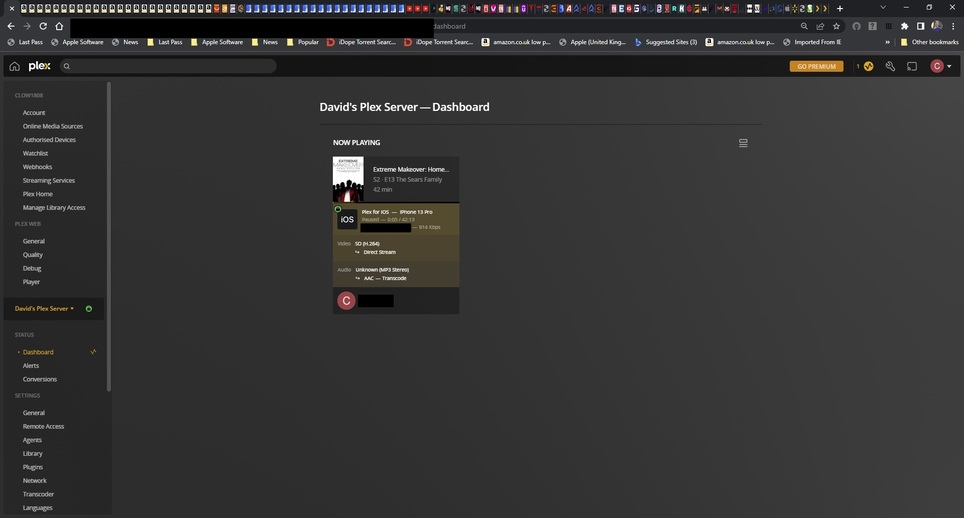Click the user avatar in Now Playing card
The image size is (964, 518).
coord(346,300)
